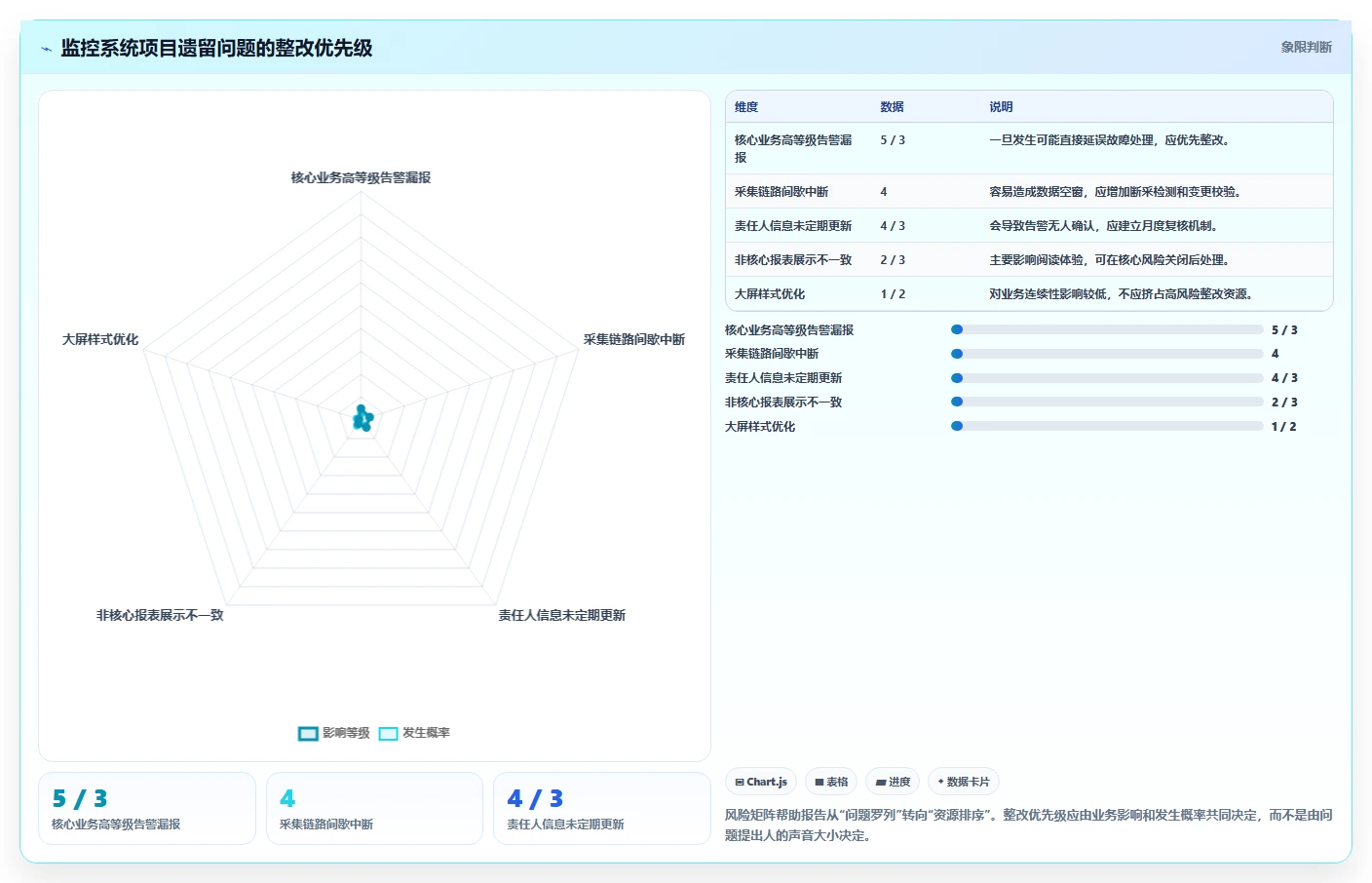Click the progress bar for 大屏样式优化

1107,426
